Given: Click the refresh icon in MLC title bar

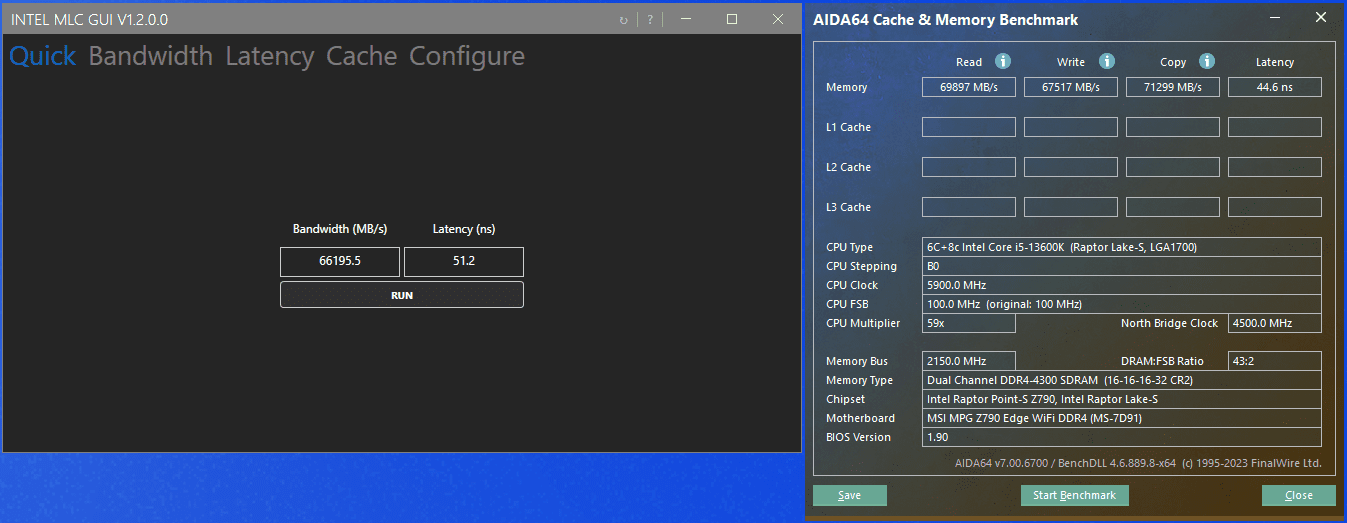Looking at the screenshot, I should 624,20.
